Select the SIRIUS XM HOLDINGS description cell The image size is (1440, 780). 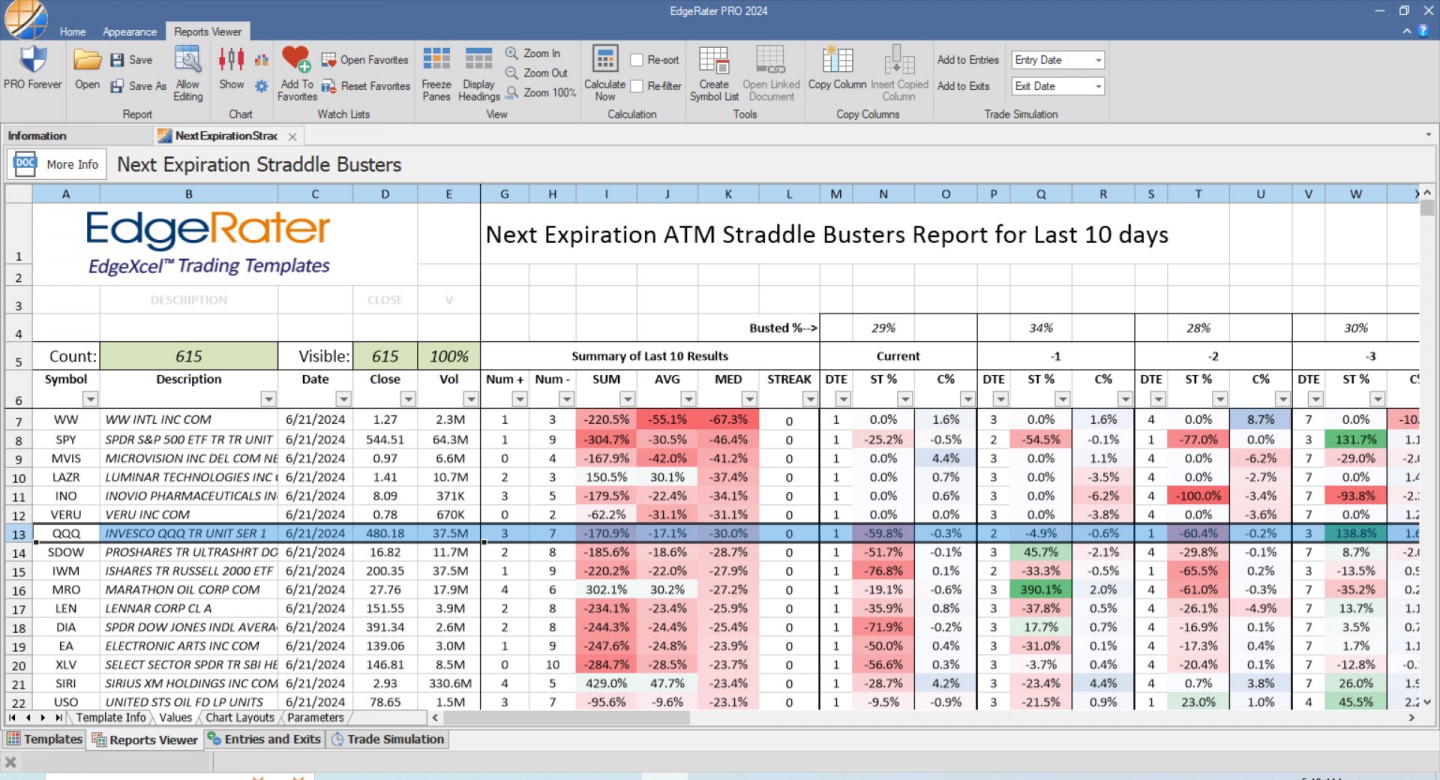pyautogui.click(x=189, y=684)
